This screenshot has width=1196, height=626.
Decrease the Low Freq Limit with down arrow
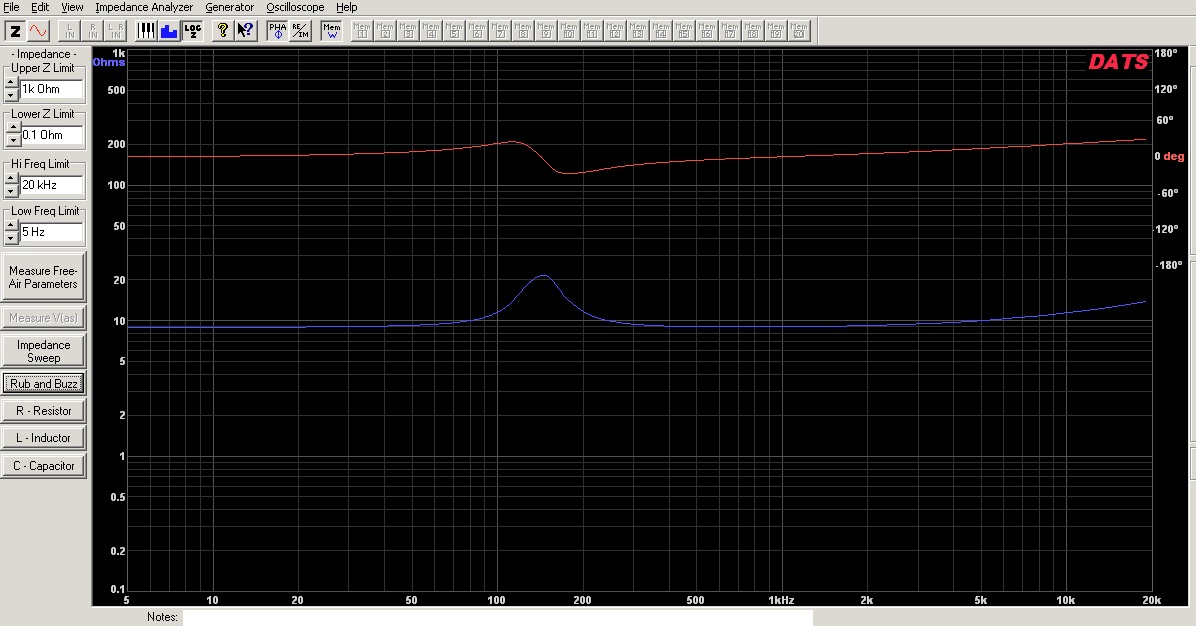coord(11,238)
